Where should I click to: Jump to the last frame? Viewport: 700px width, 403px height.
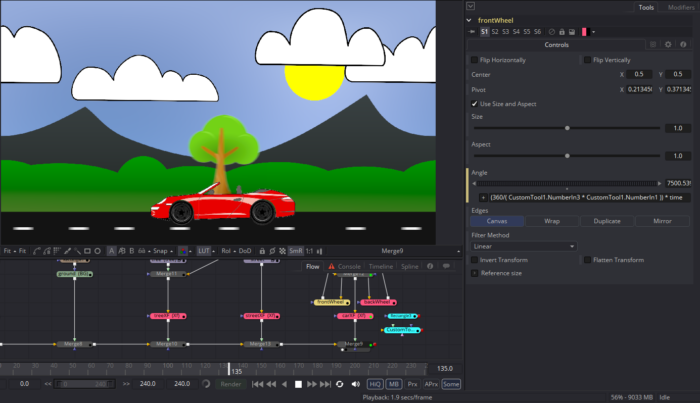[x=326, y=384]
